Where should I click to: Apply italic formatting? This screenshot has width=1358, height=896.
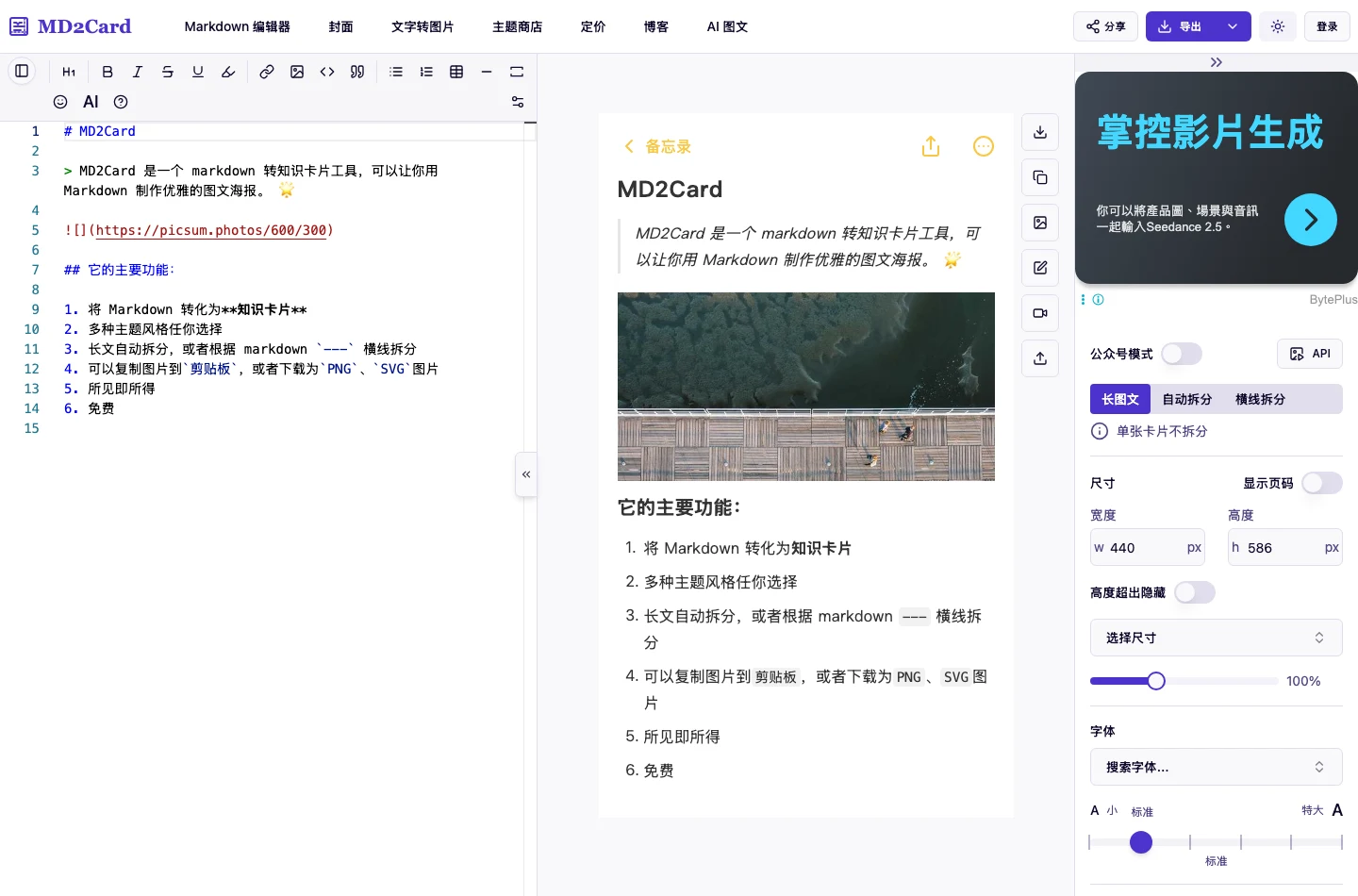(138, 72)
